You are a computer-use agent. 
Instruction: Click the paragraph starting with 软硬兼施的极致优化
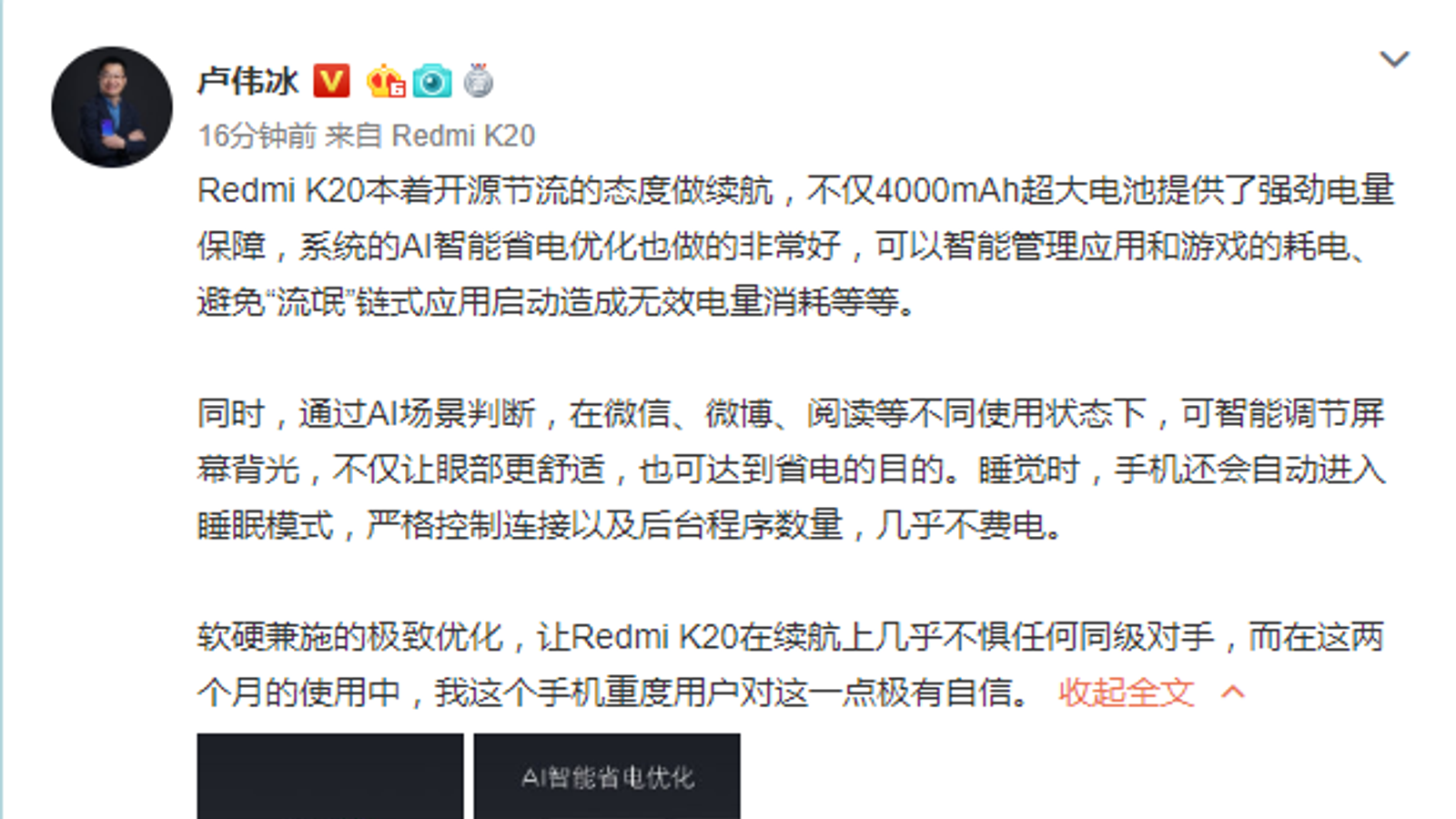pos(792,664)
